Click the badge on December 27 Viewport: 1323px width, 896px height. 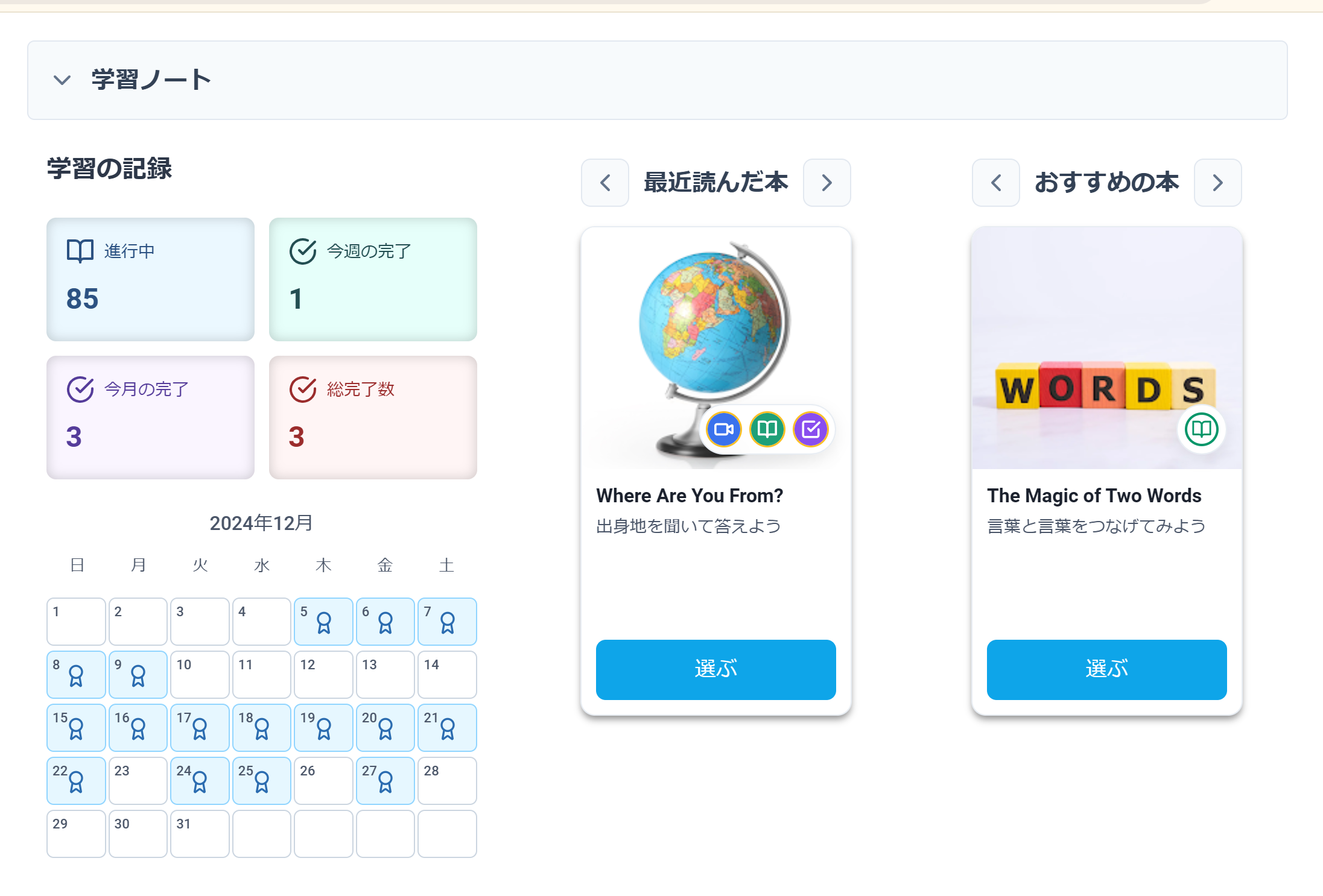pyautogui.click(x=385, y=782)
